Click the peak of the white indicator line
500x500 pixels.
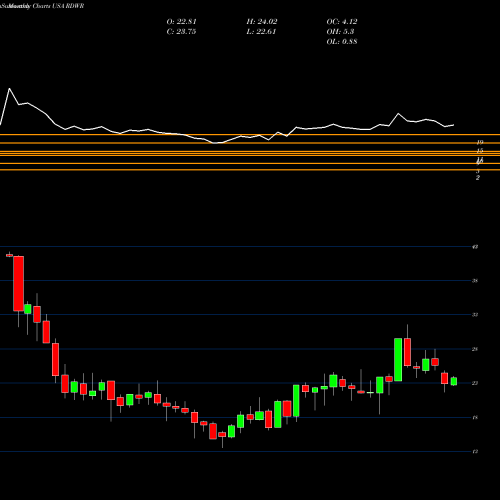[9, 89]
